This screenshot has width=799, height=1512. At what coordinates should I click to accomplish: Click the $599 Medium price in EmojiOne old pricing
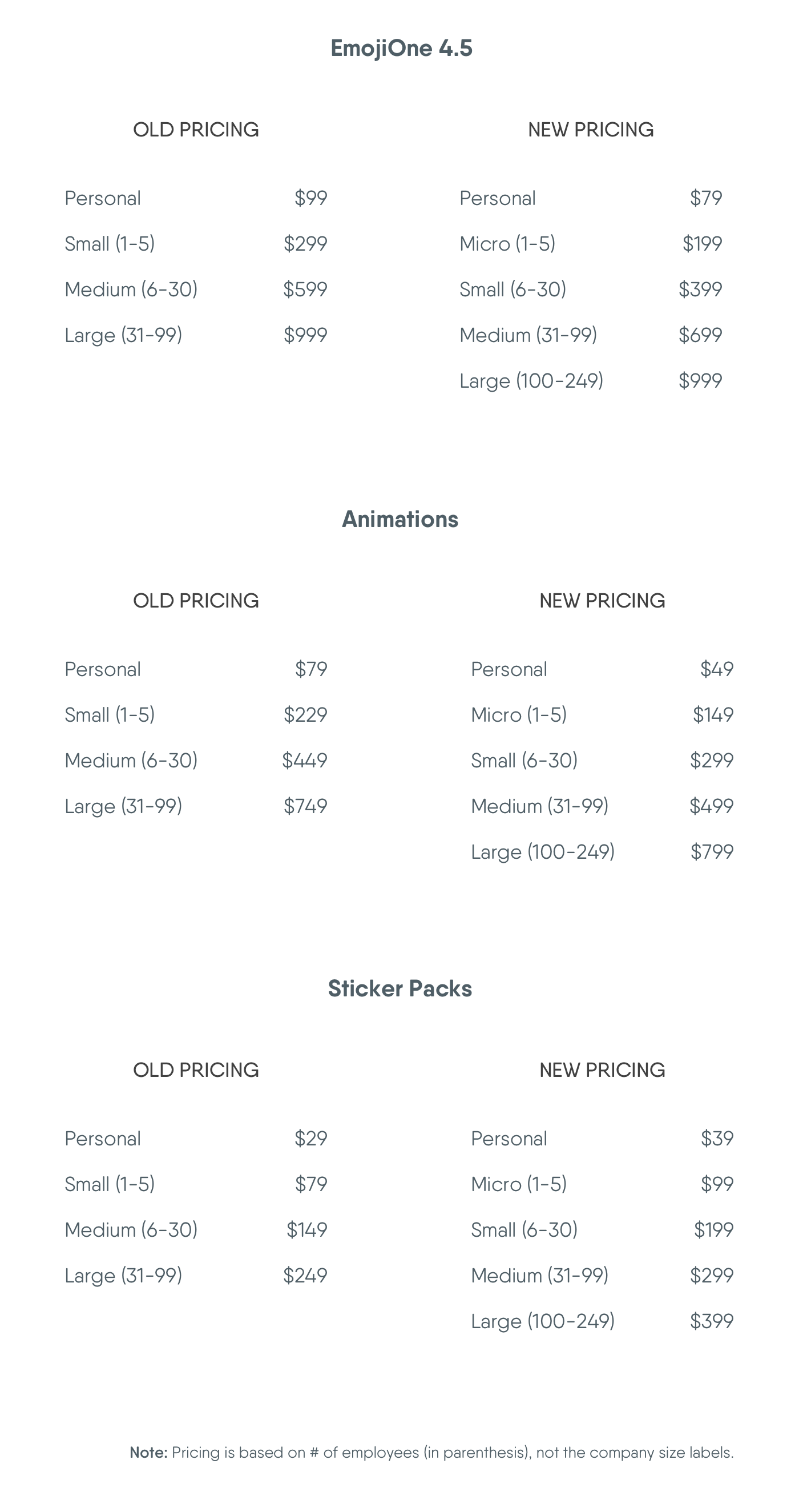[x=305, y=289]
